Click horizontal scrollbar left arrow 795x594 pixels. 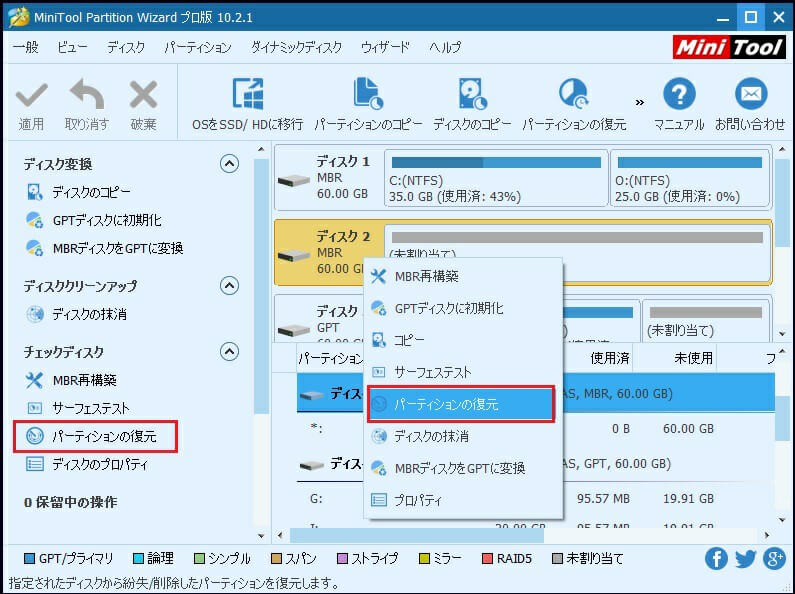280,535
